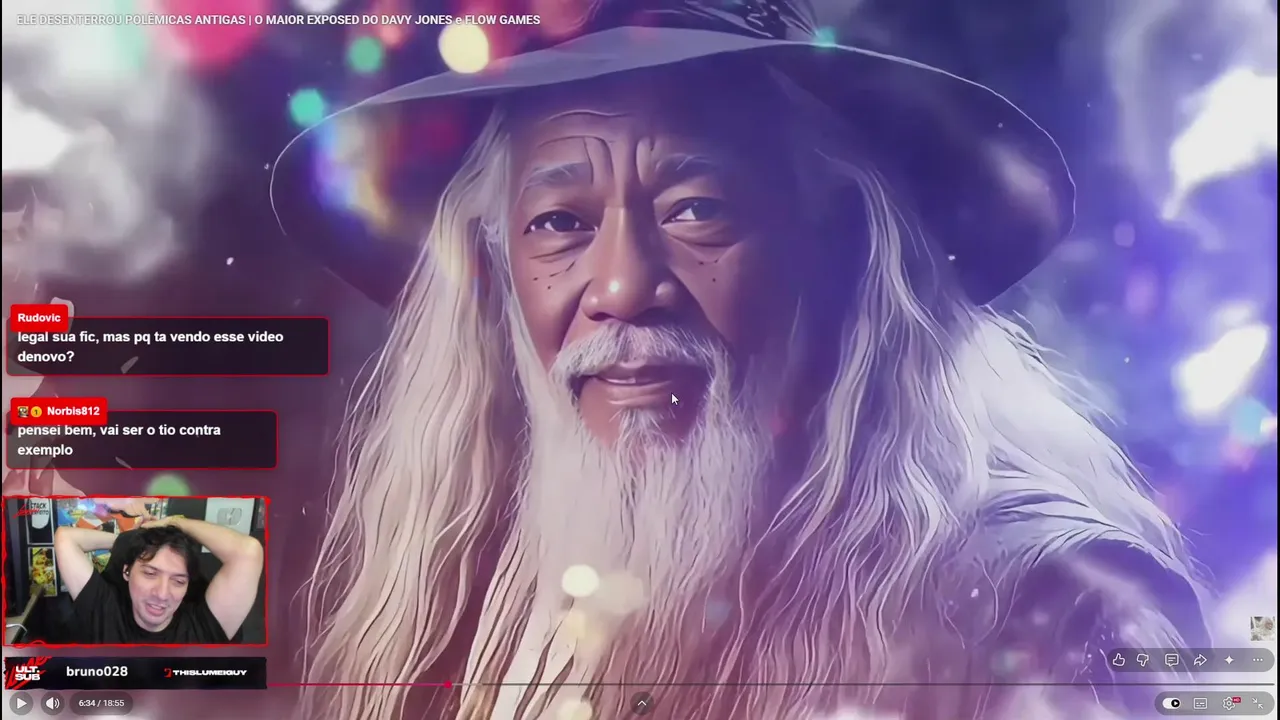Play the video
The width and height of the screenshot is (1280, 720).
tap(21, 703)
